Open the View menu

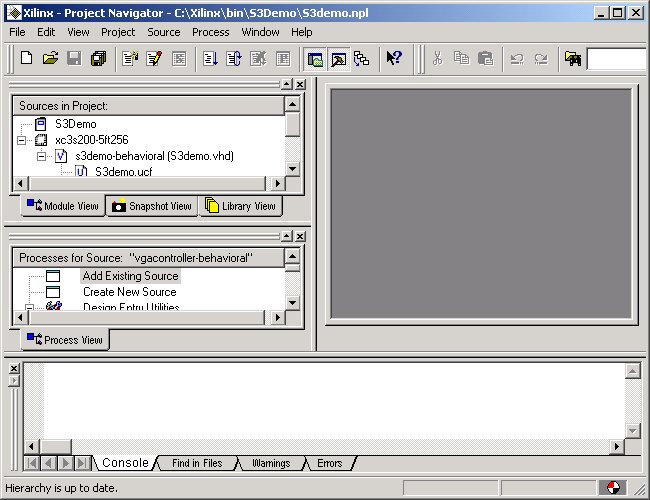[x=78, y=32]
